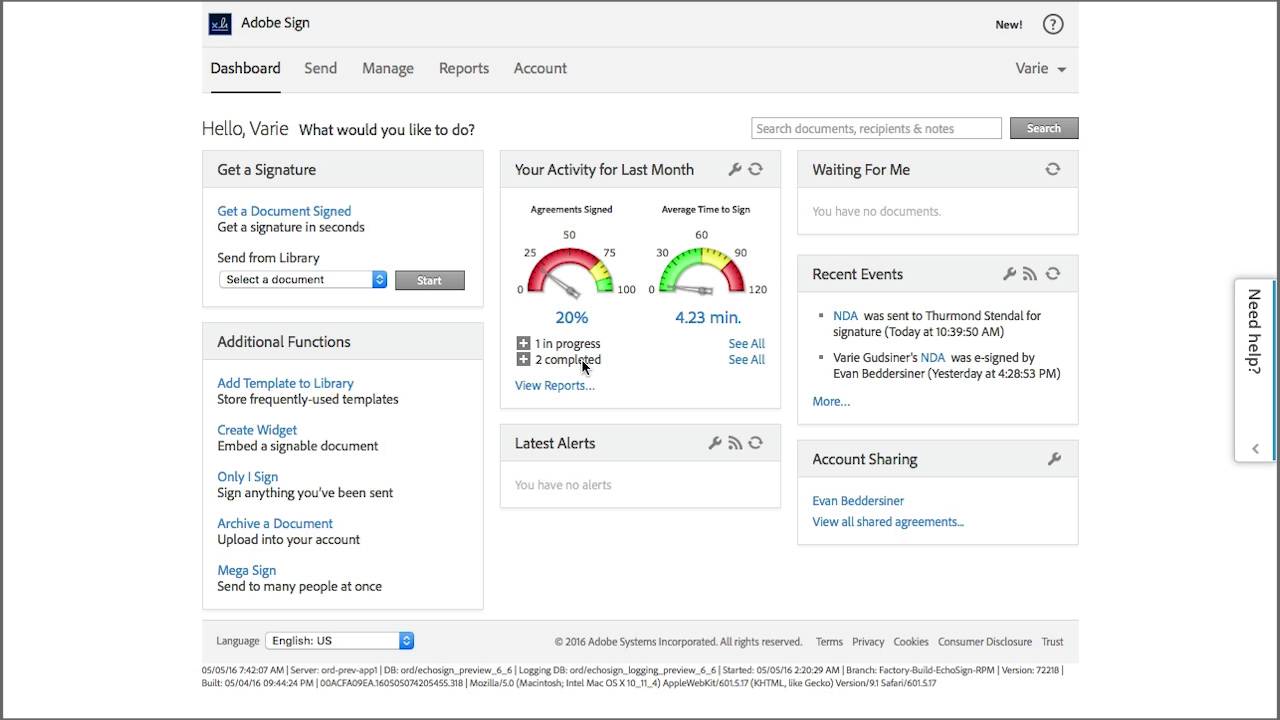Expand the 2 completed plus icon
The width and height of the screenshot is (1280, 720).
[x=523, y=359]
